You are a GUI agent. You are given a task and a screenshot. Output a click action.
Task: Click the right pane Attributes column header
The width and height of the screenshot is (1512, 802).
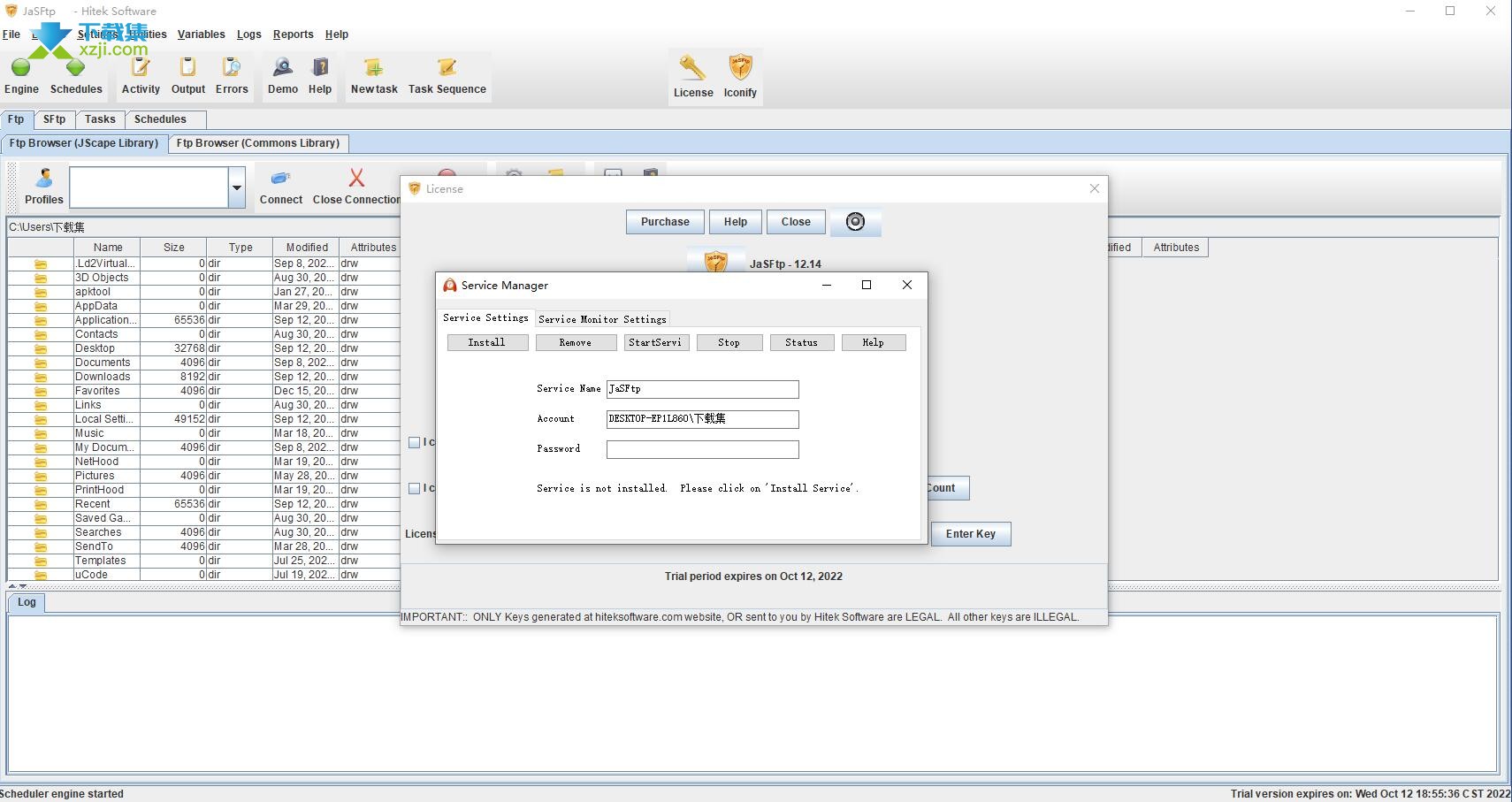pos(1176,248)
